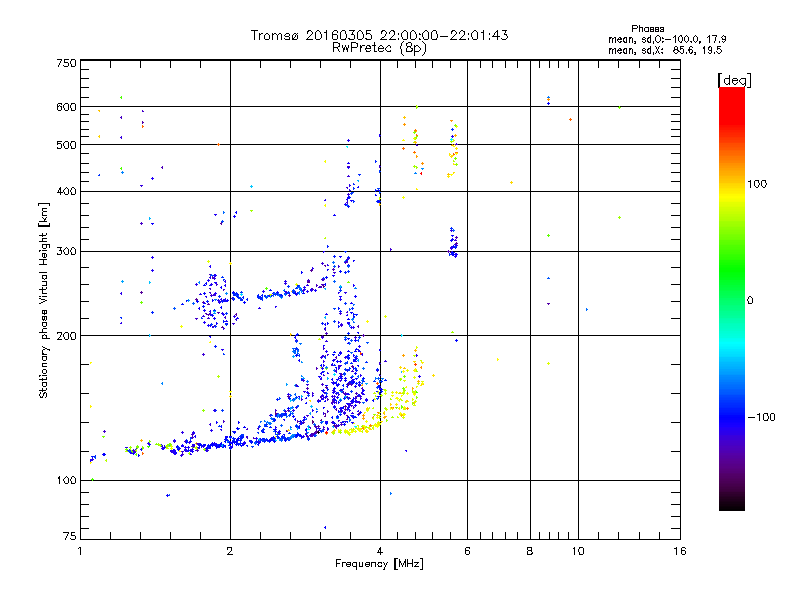This screenshot has width=800, height=600.
Task: Click the plot title 'Tromsø 20160305 22:00:00-22:01:43'
Action: tap(379, 35)
